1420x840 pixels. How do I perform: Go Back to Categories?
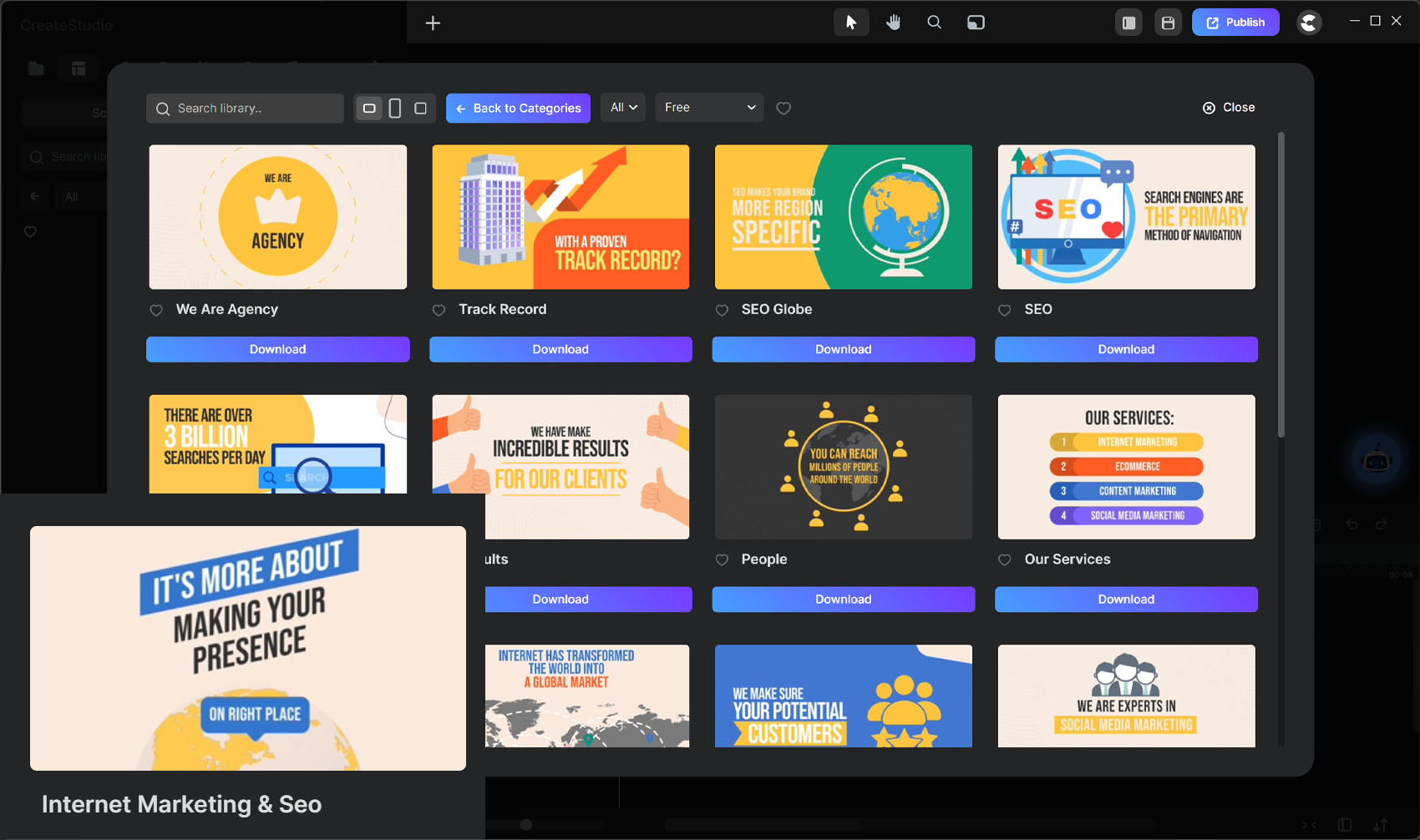point(518,108)
